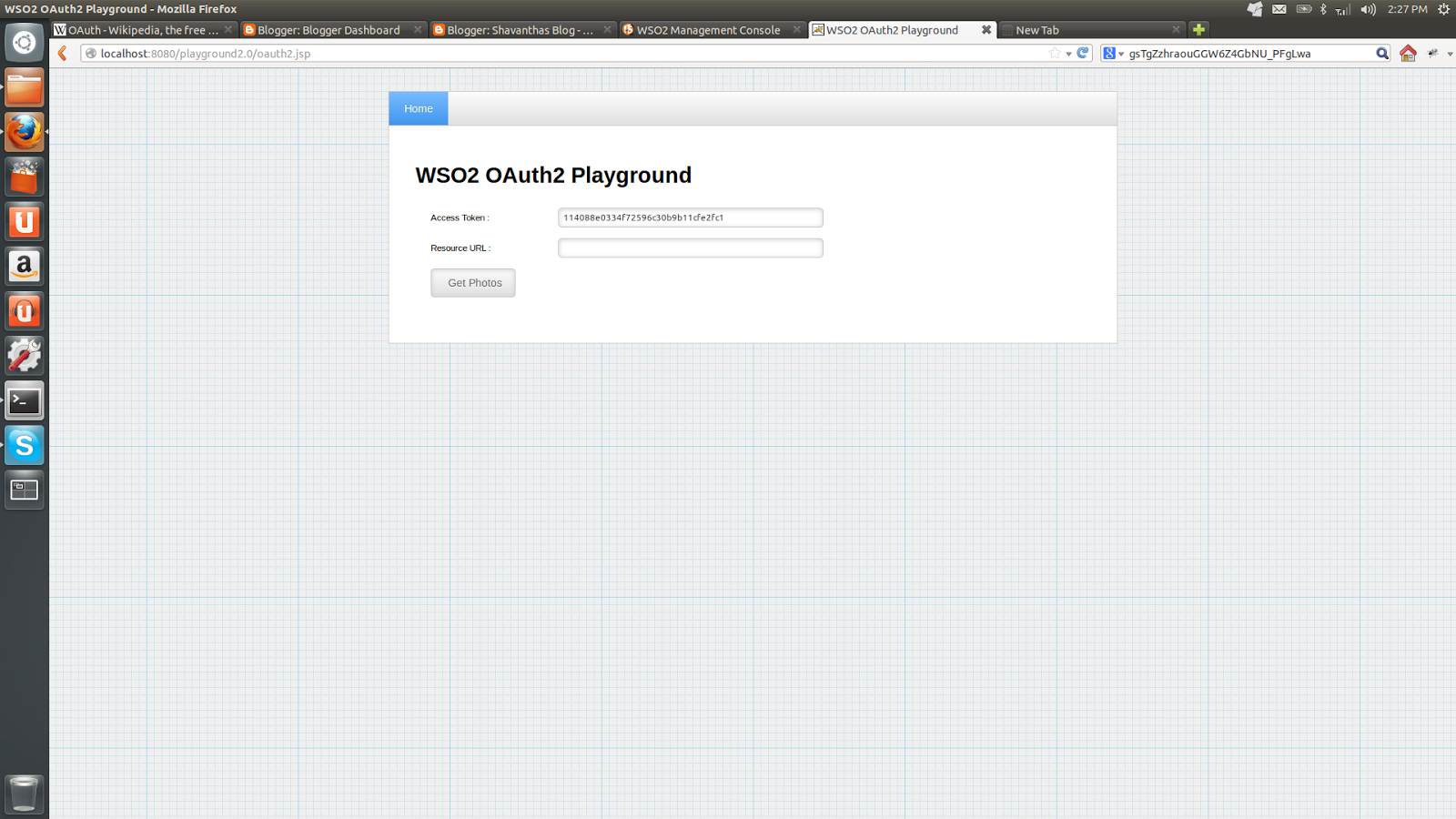
Task: Open Ubuntu Software Center icon
Action: pyautogui.click(x=25, y=177)
